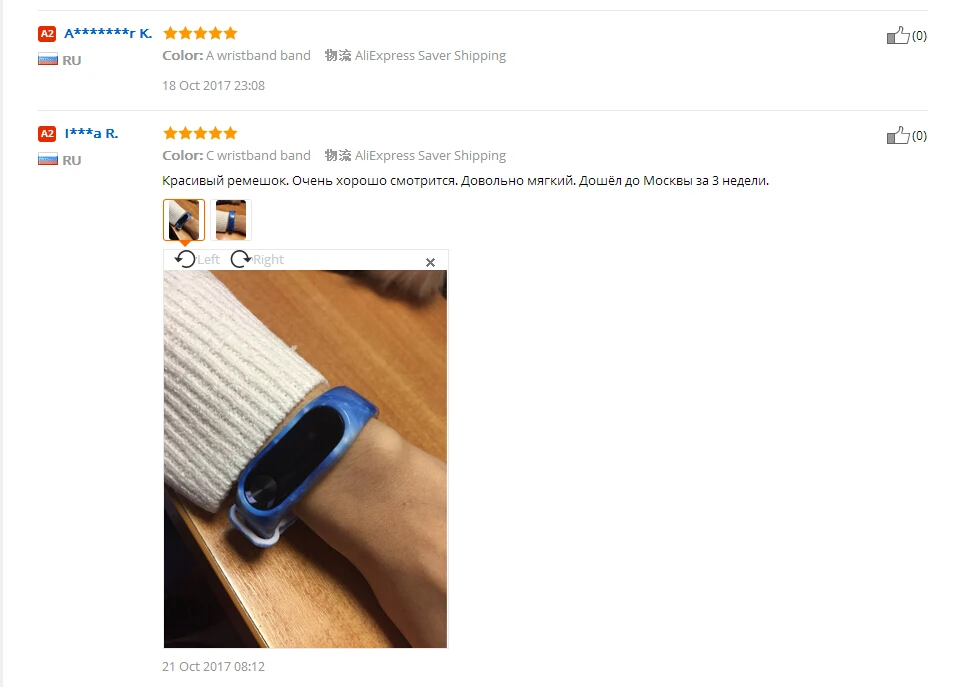Click the A2 badge next to A********r K.
This screenshot has width=957, height=687.
tap(47, 34)
